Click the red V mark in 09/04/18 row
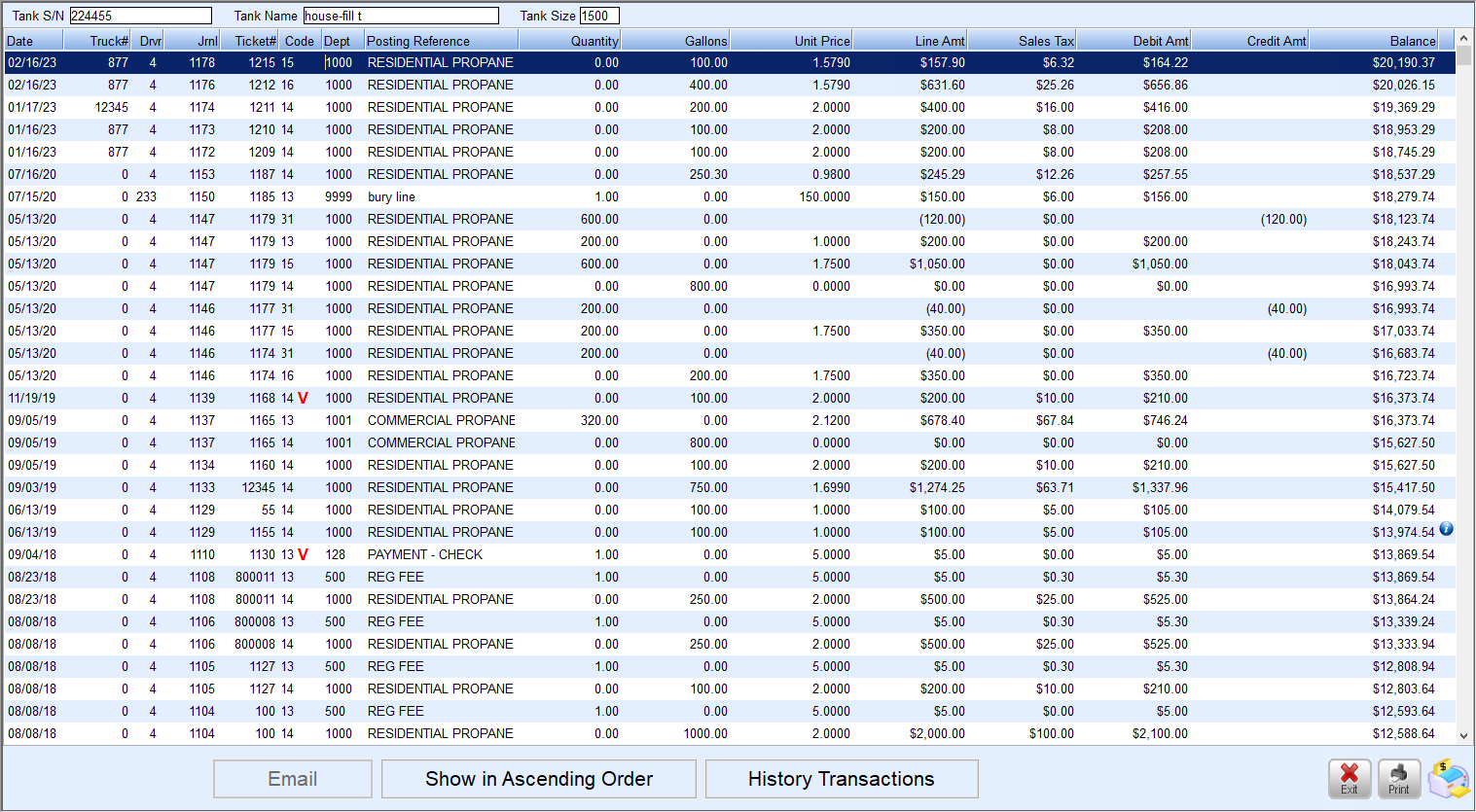The width and height of the screenshot is (1476, 812). (303, 554)
